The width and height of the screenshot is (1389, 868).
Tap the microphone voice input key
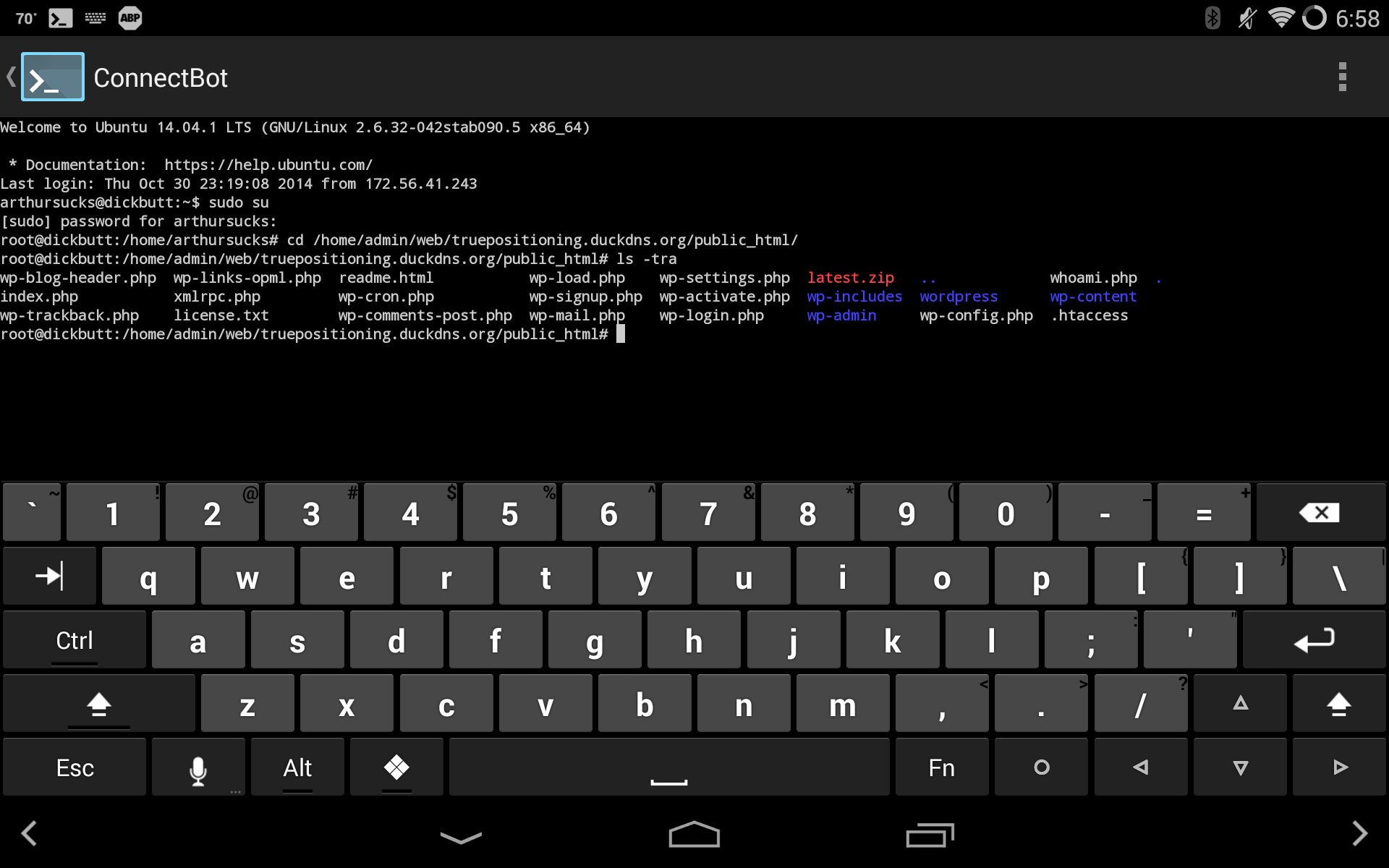click(x=198, y=767)
